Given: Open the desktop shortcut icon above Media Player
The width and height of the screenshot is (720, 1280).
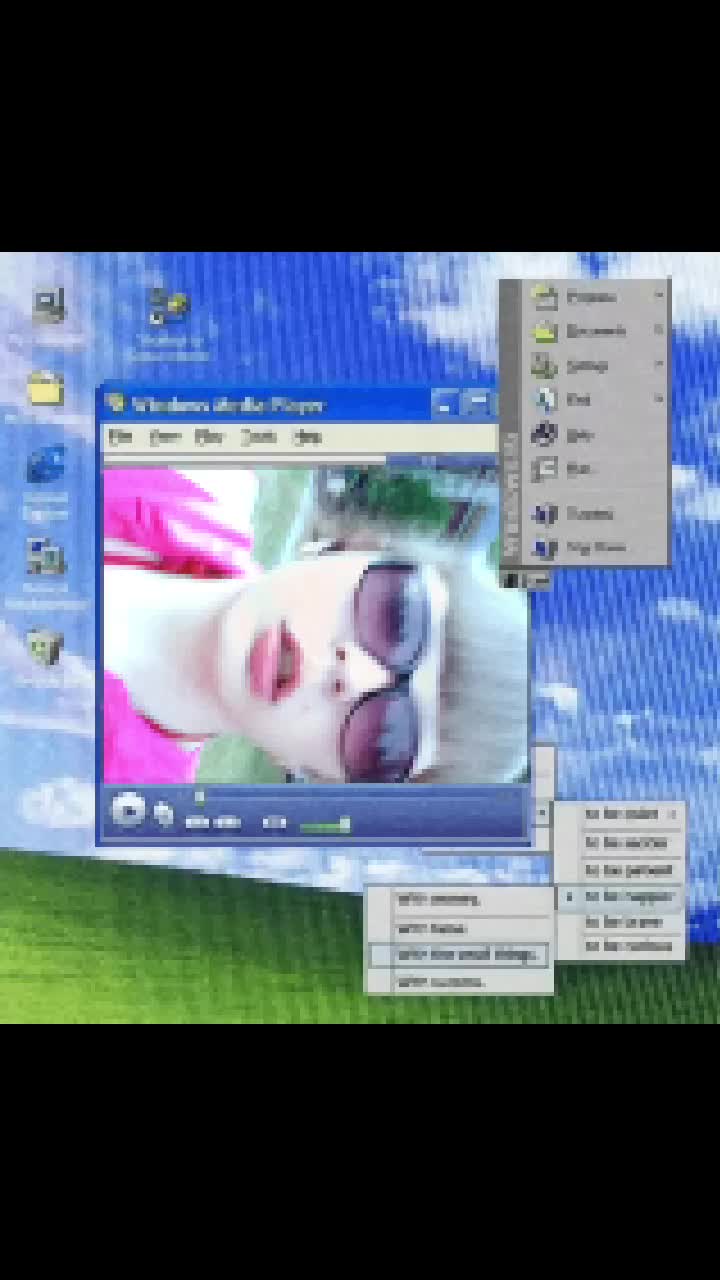Looking at the screenshot, I should (169, 306).
